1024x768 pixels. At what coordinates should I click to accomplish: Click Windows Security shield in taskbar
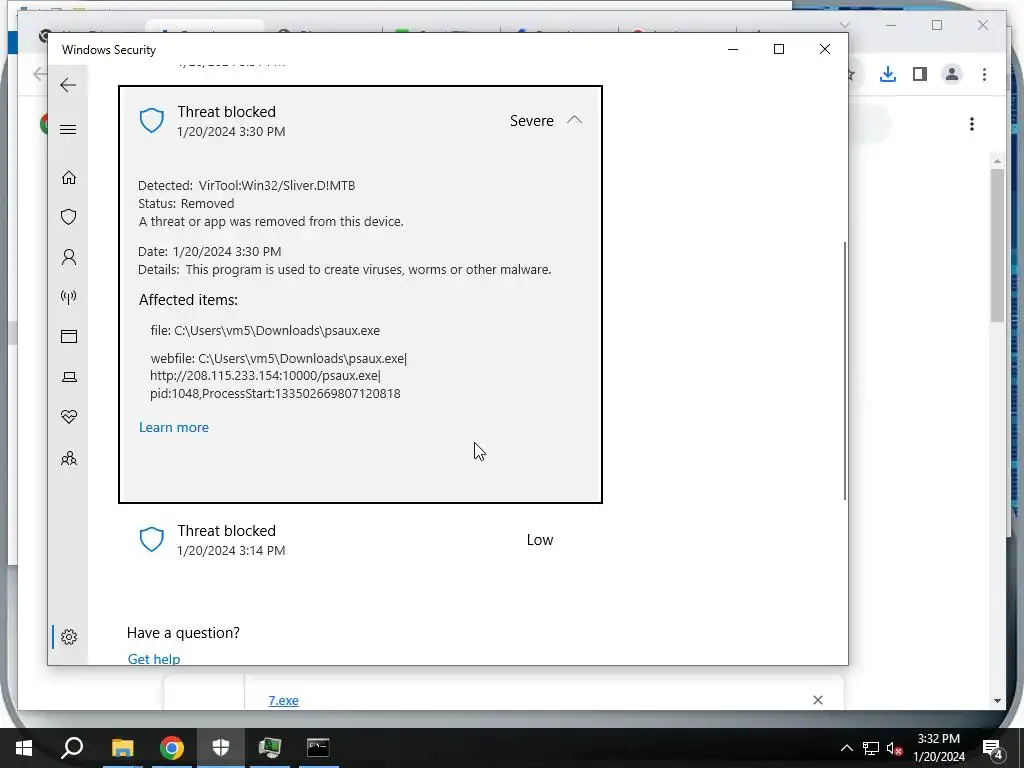(x=221, y=747)
